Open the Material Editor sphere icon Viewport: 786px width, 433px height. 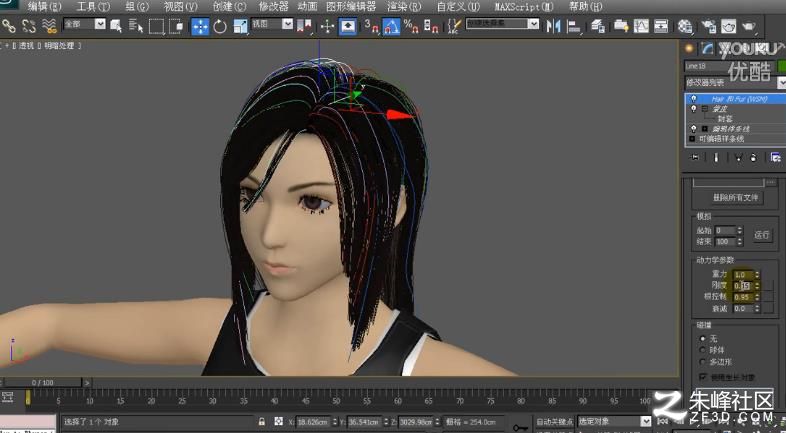tap(685, 26)
